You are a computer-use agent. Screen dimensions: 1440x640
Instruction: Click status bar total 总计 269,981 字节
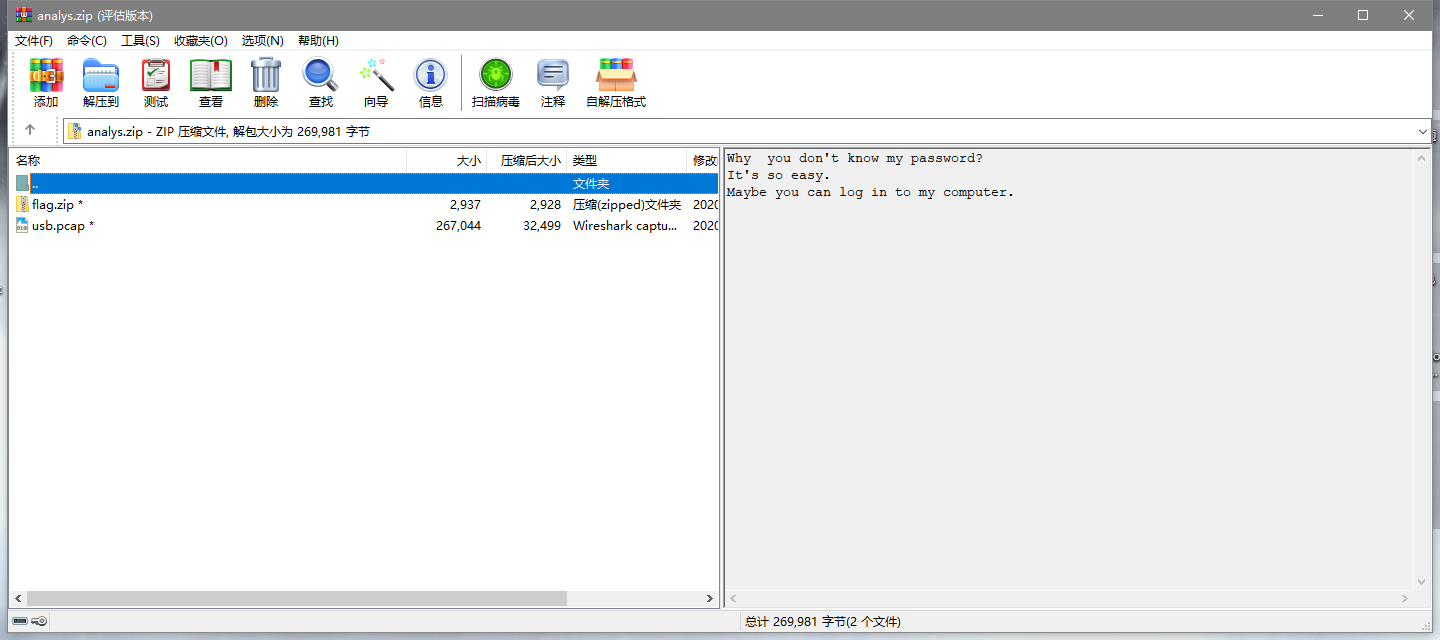pyautogui.click(x=822, y=622)
